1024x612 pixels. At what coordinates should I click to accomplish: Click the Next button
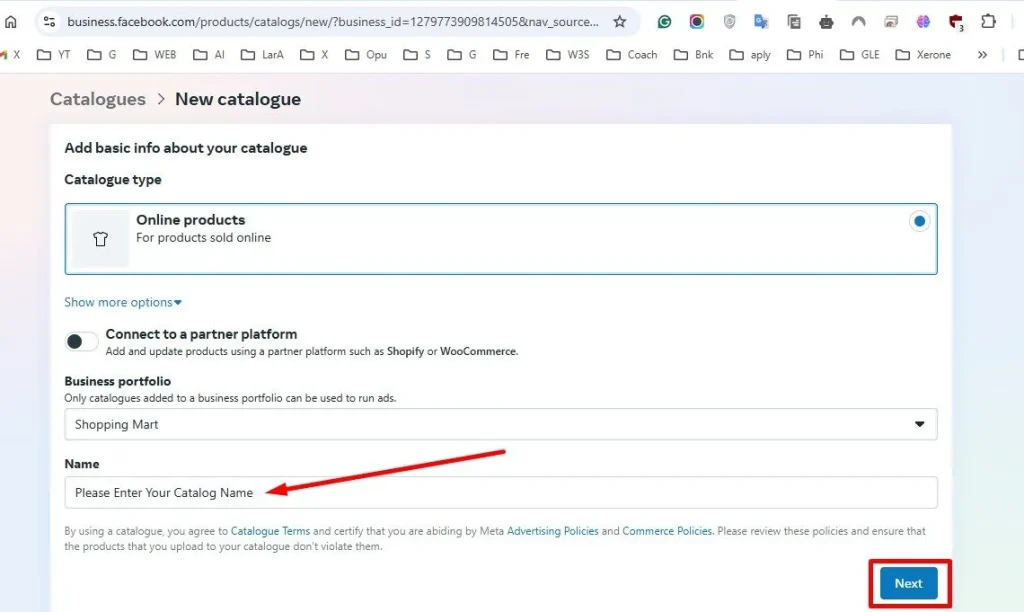(x=908, y=583)
